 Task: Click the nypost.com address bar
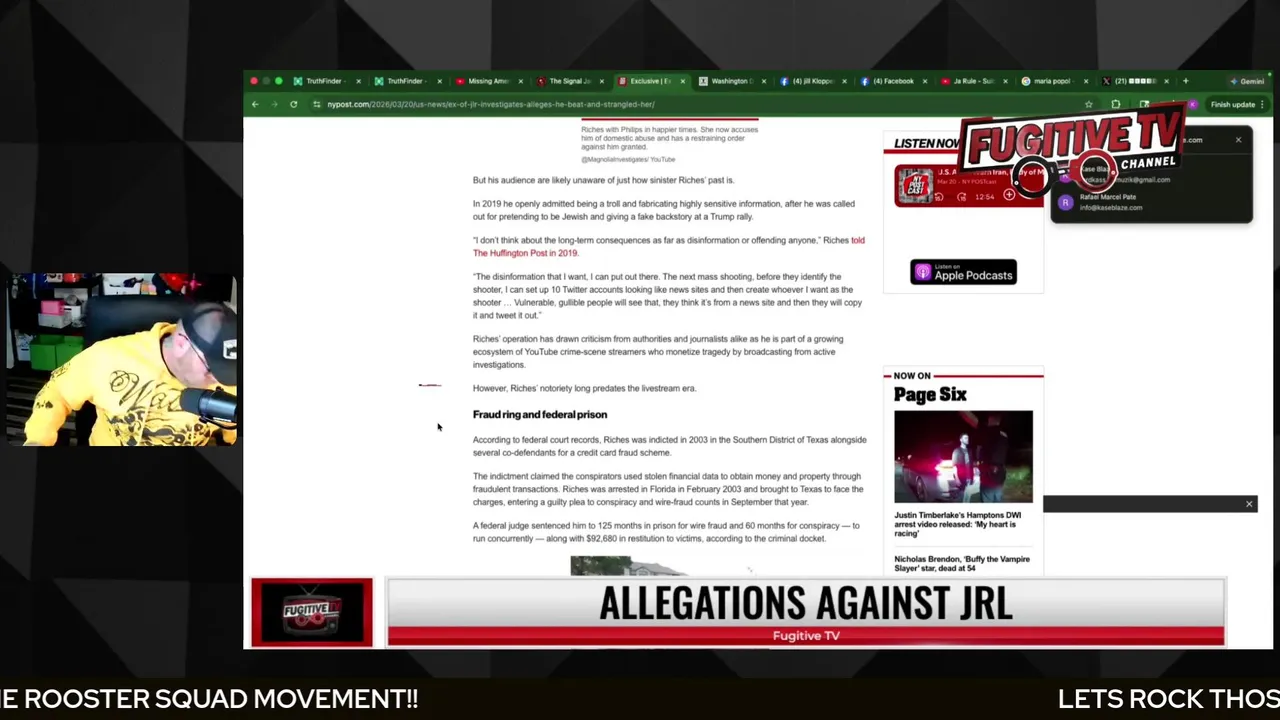pos(700,104)
